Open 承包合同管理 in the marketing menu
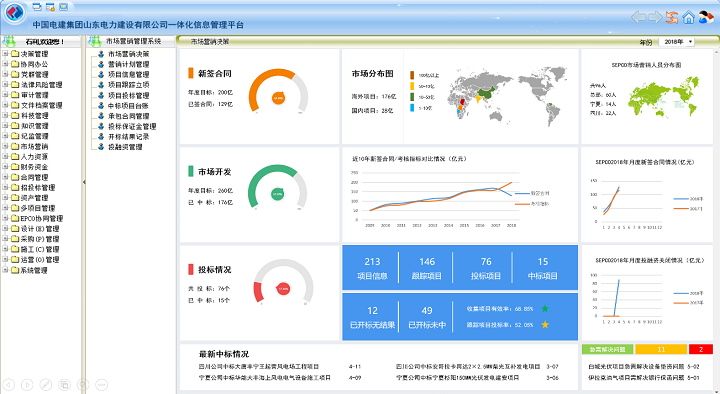 coord(129,116)
